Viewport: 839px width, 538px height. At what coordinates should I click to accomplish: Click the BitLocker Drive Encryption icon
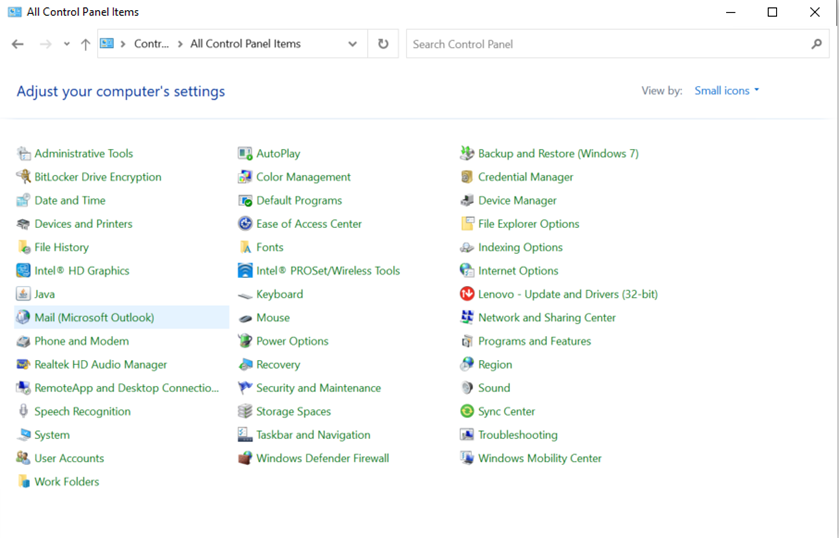click(x=23, y=177)
